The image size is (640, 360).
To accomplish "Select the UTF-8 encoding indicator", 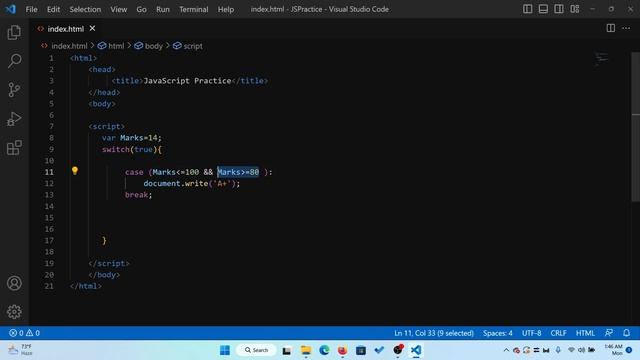I will (x=531, y=333).
